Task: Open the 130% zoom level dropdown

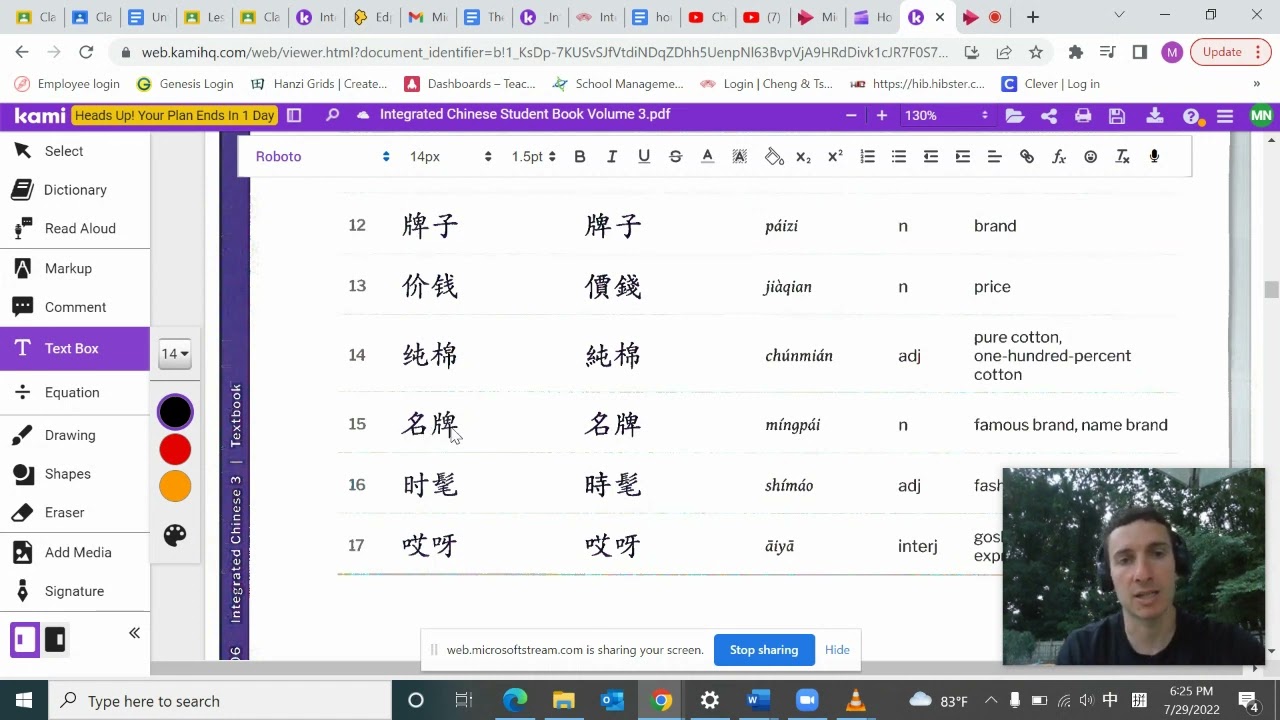Action: click(x=946, y=115)
